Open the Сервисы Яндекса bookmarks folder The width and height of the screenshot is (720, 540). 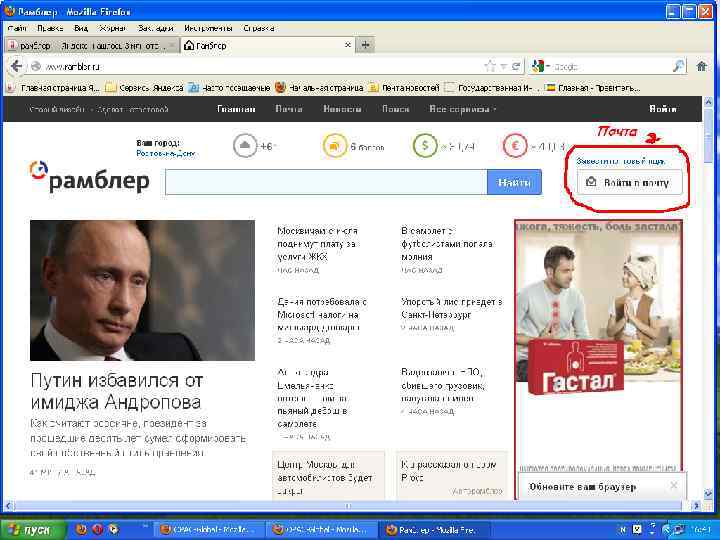pos(144,88)
